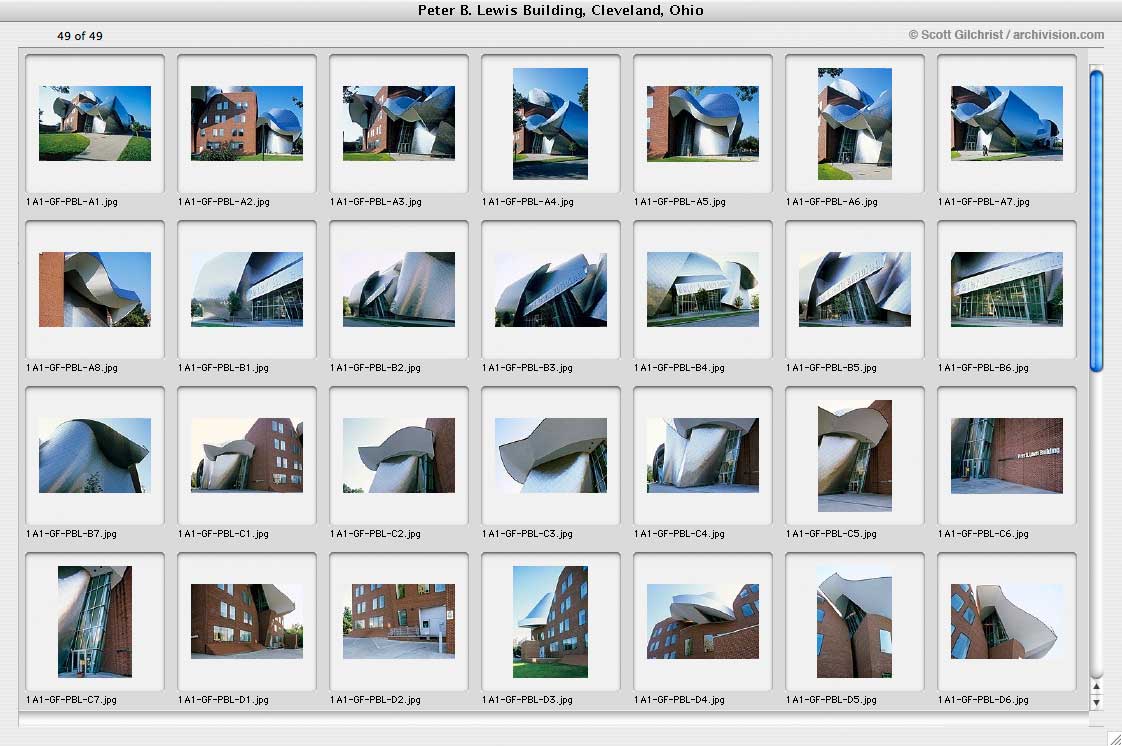Screen dimensions: 1122x746
Task: Click the scroll down arrow
Action: tap(1096, 702)
